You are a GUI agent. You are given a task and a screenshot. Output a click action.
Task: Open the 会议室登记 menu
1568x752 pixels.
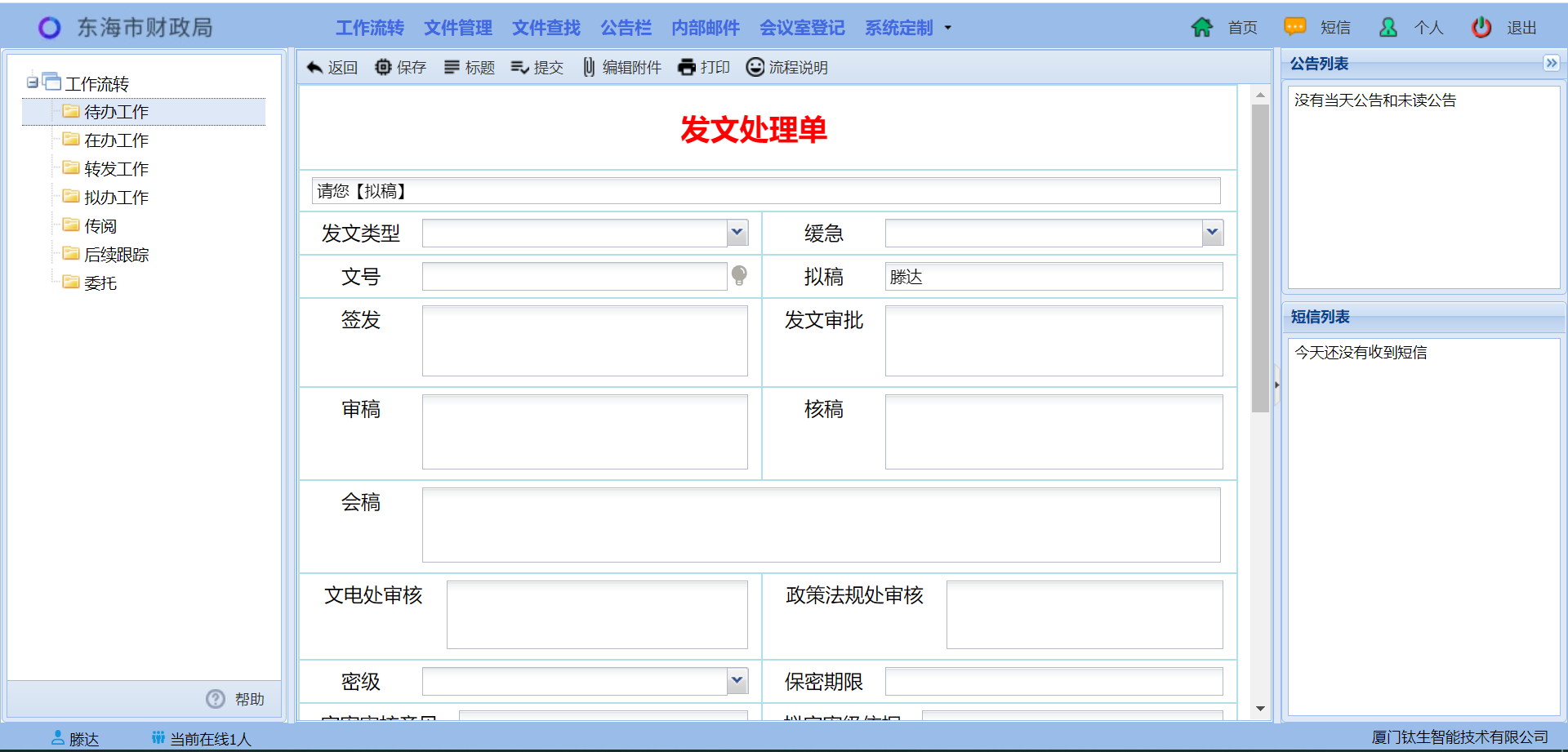[x=802, y=28]
